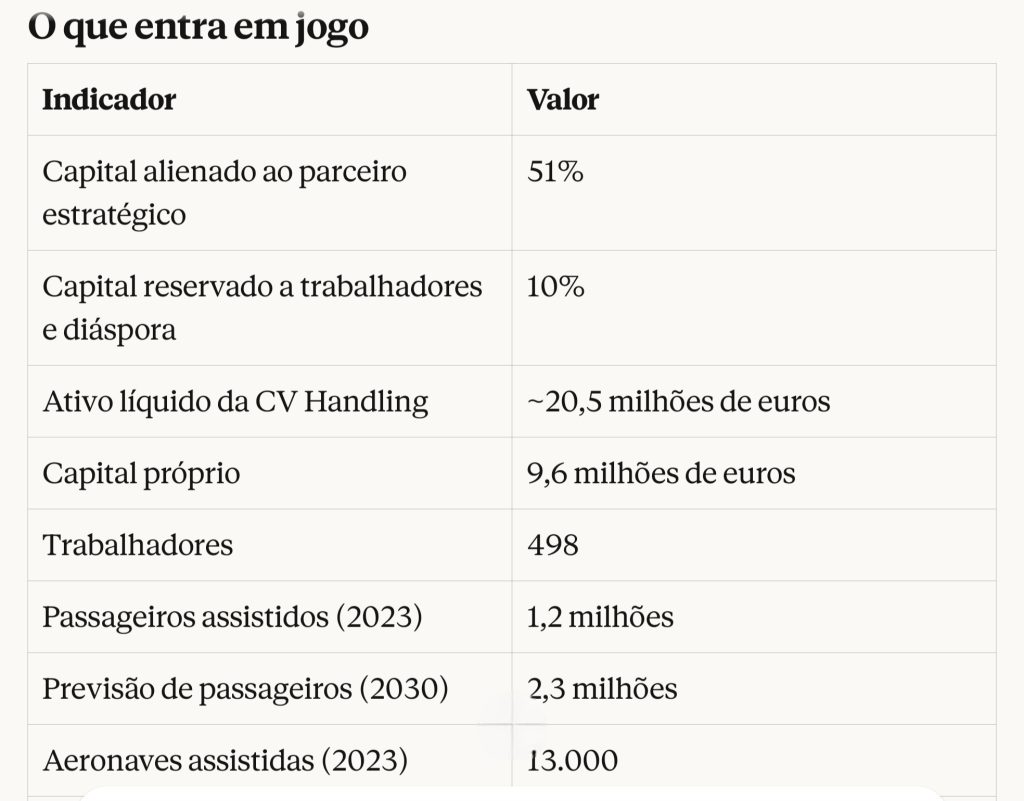The height and width of the screenshot is (801, 1024).
Task: Click the 'O que entra em jogo' heading
Action: (198, 26)
